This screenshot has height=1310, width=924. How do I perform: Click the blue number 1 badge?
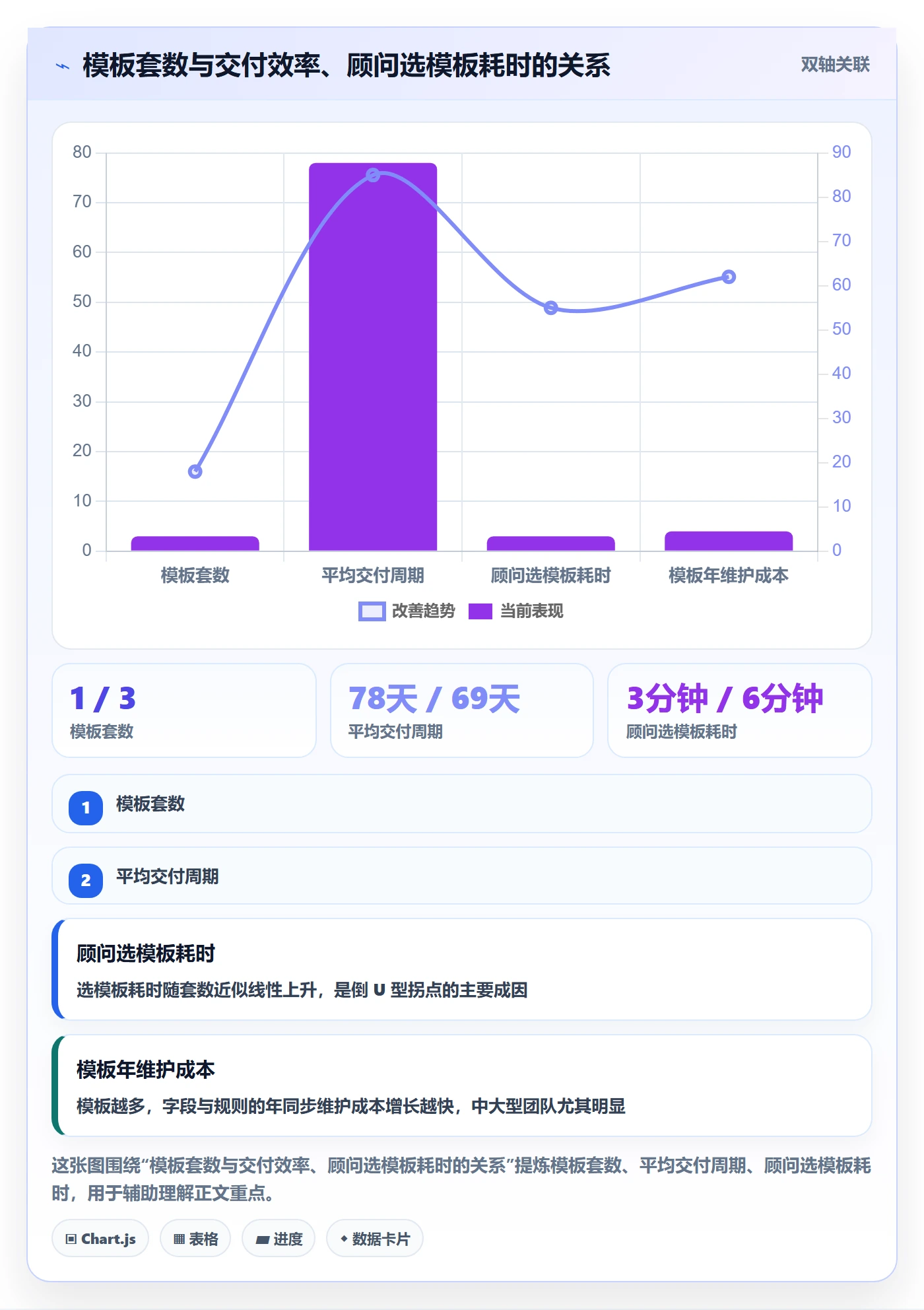click(86, 808)
